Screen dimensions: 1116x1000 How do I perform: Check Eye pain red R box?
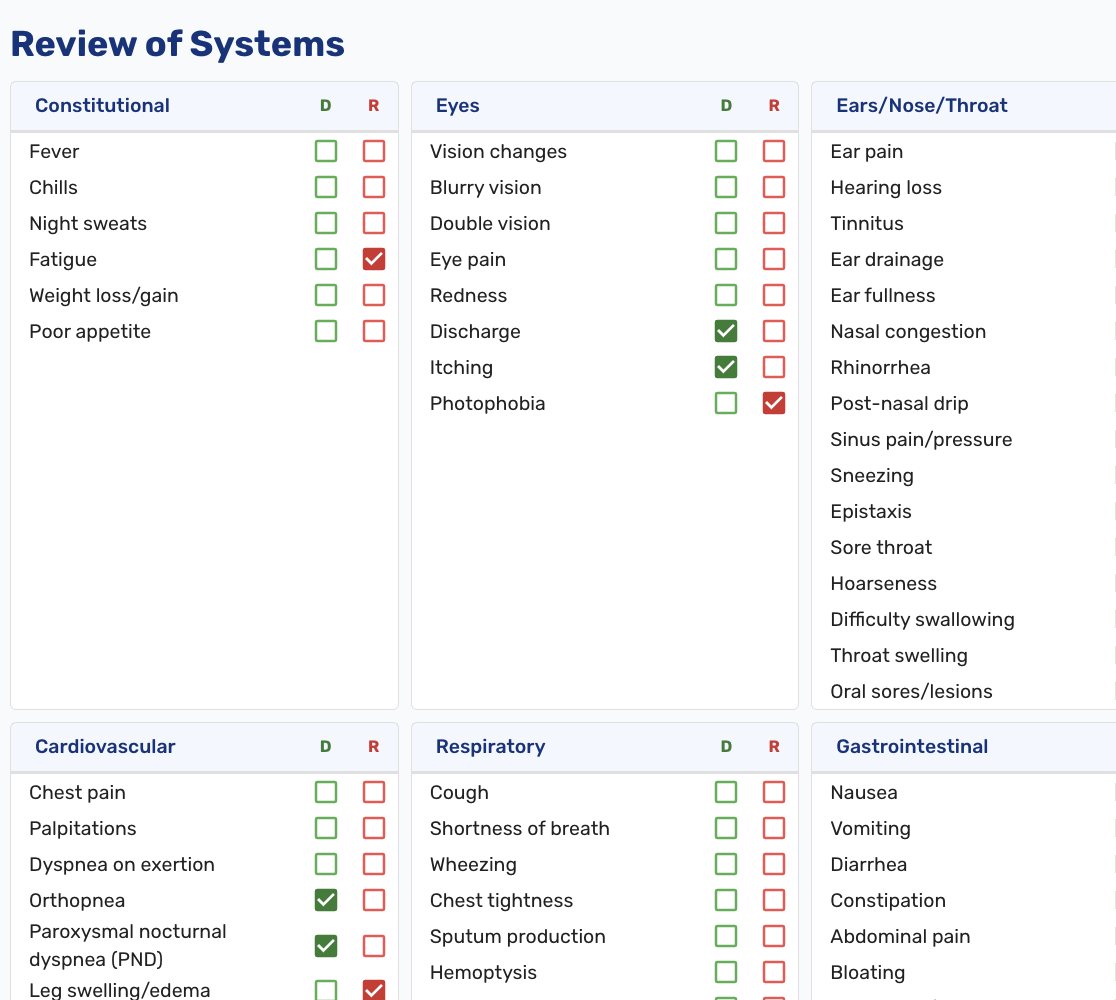[774, 259]
